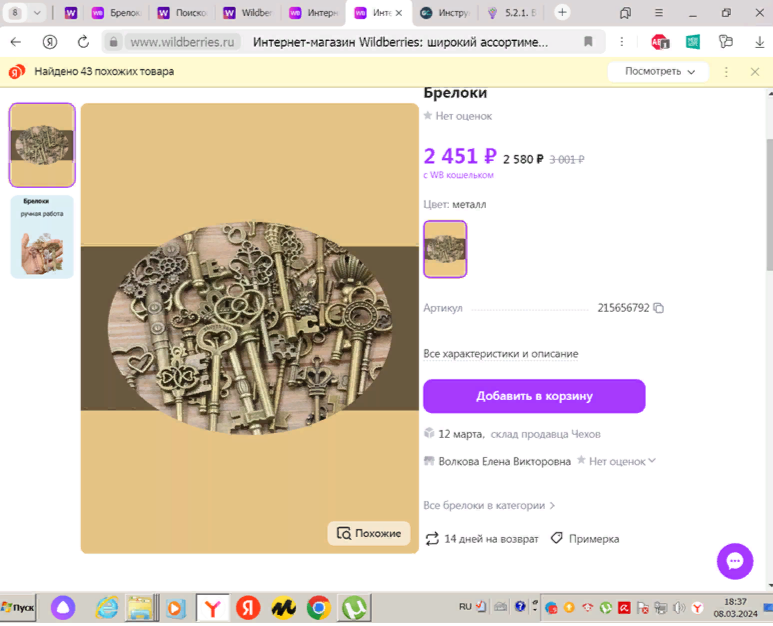
Task: Expand the Посмотреть dropdown in yellow bar
Action: [659, 71]
